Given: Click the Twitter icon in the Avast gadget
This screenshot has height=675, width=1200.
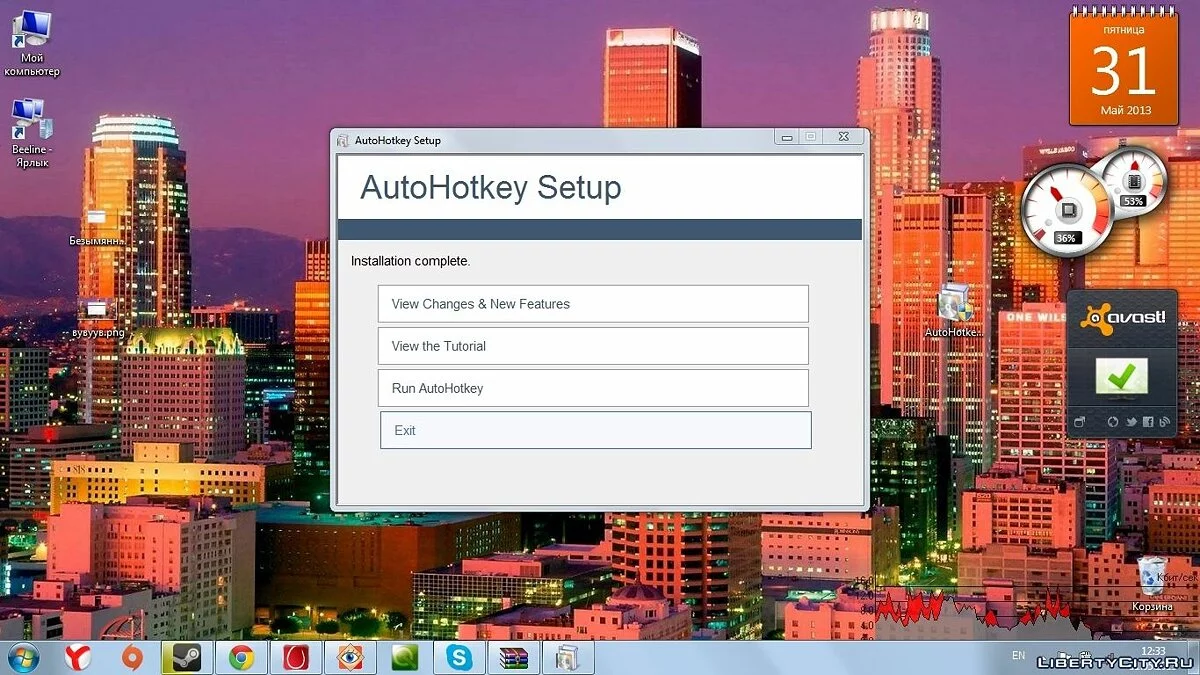Looking at the screenshot, I should (1130, 422).
